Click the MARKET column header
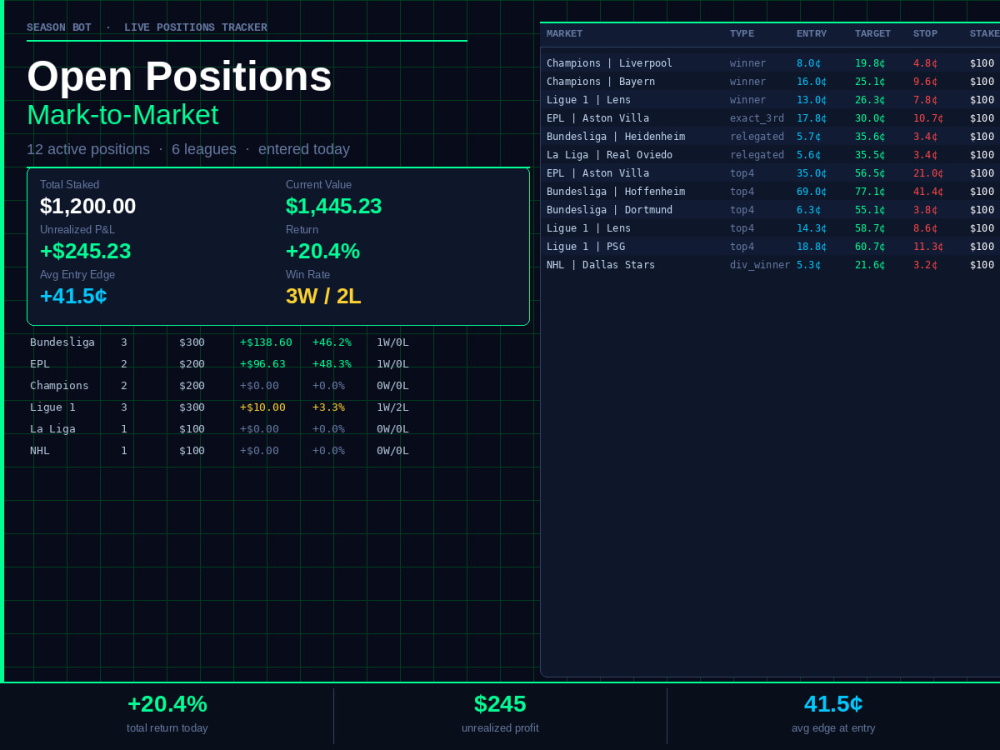Screen dimensions: 1000x750 tap(564, 34)
